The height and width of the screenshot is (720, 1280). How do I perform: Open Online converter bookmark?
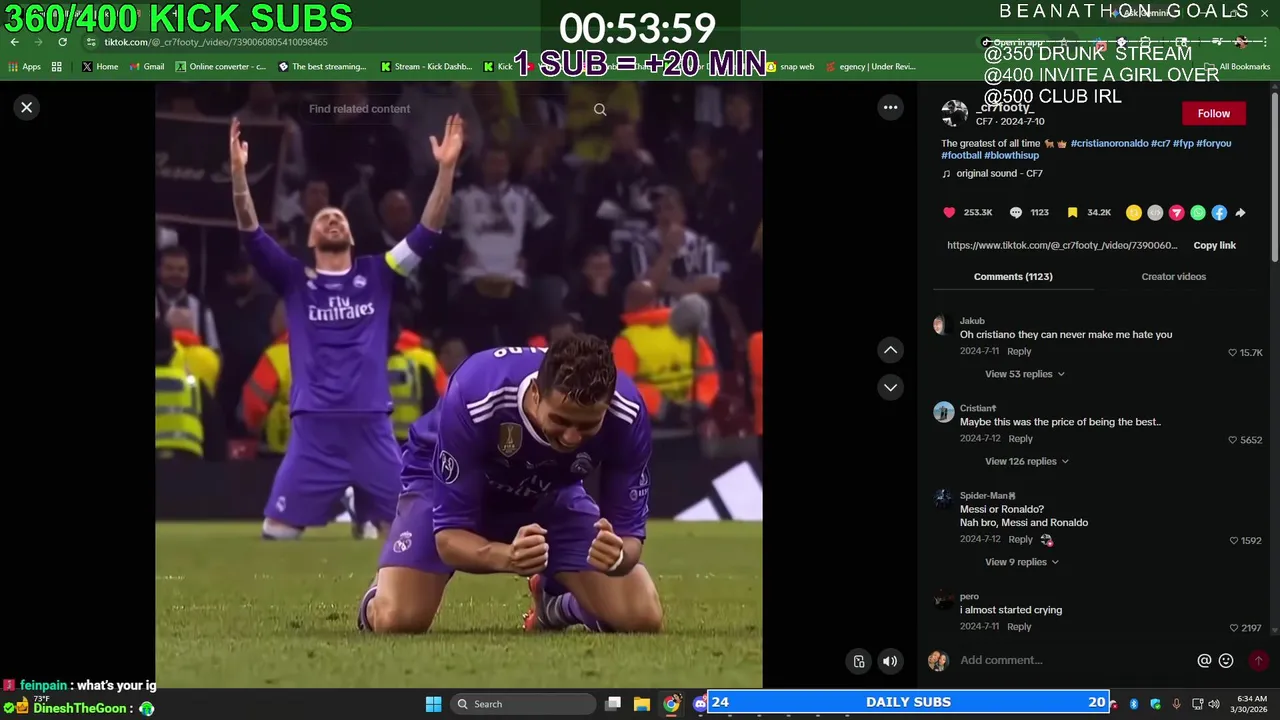pos(221,67)
